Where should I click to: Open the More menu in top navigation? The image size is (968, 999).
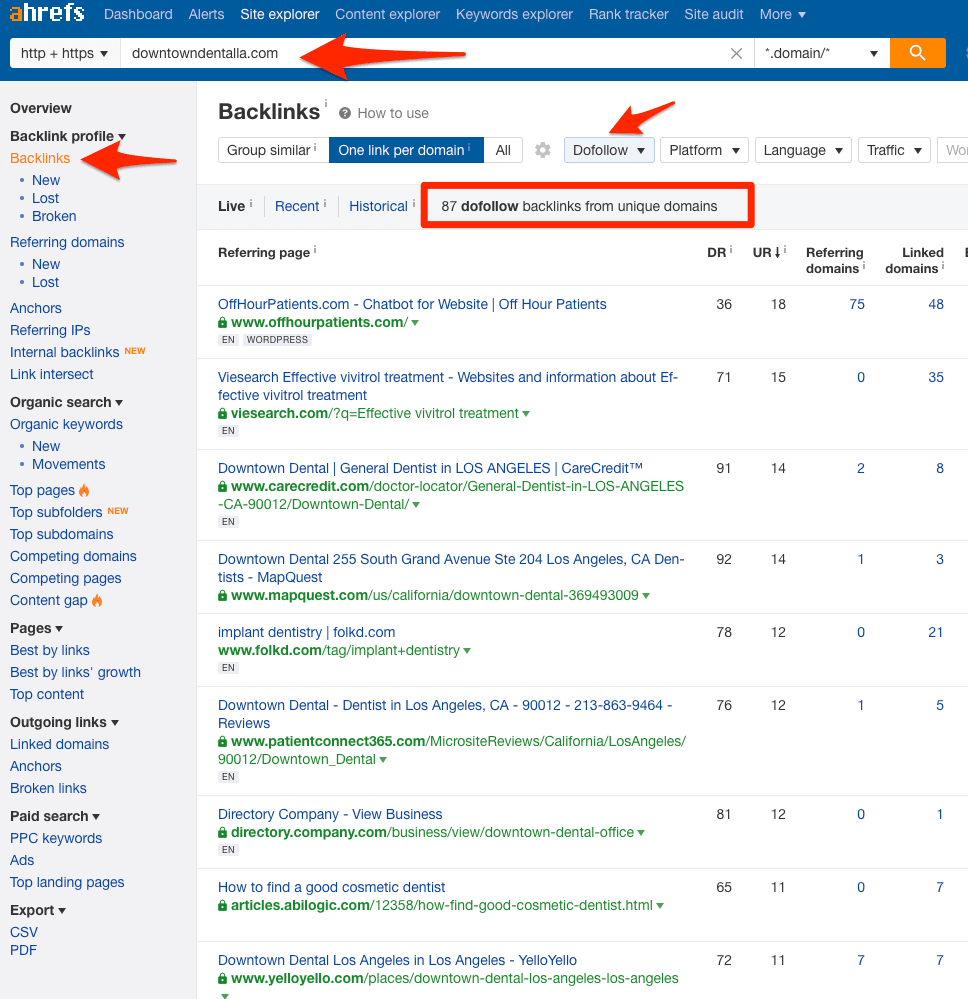tap(783, 14)
